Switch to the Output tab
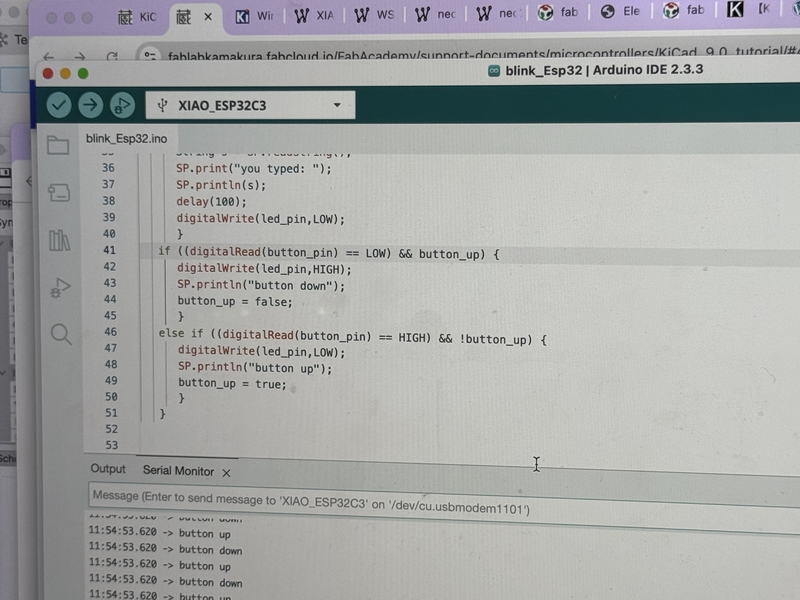This screenshot has height=600, width=800. click(x=108, y=470)
